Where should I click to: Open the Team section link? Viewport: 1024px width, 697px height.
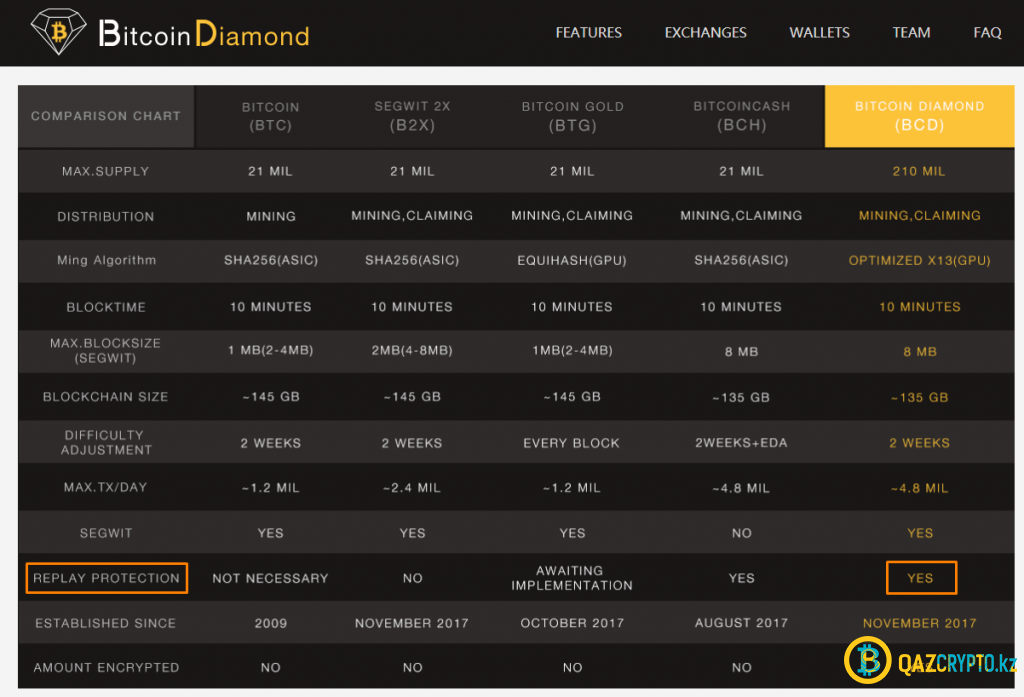click(911, 33)
